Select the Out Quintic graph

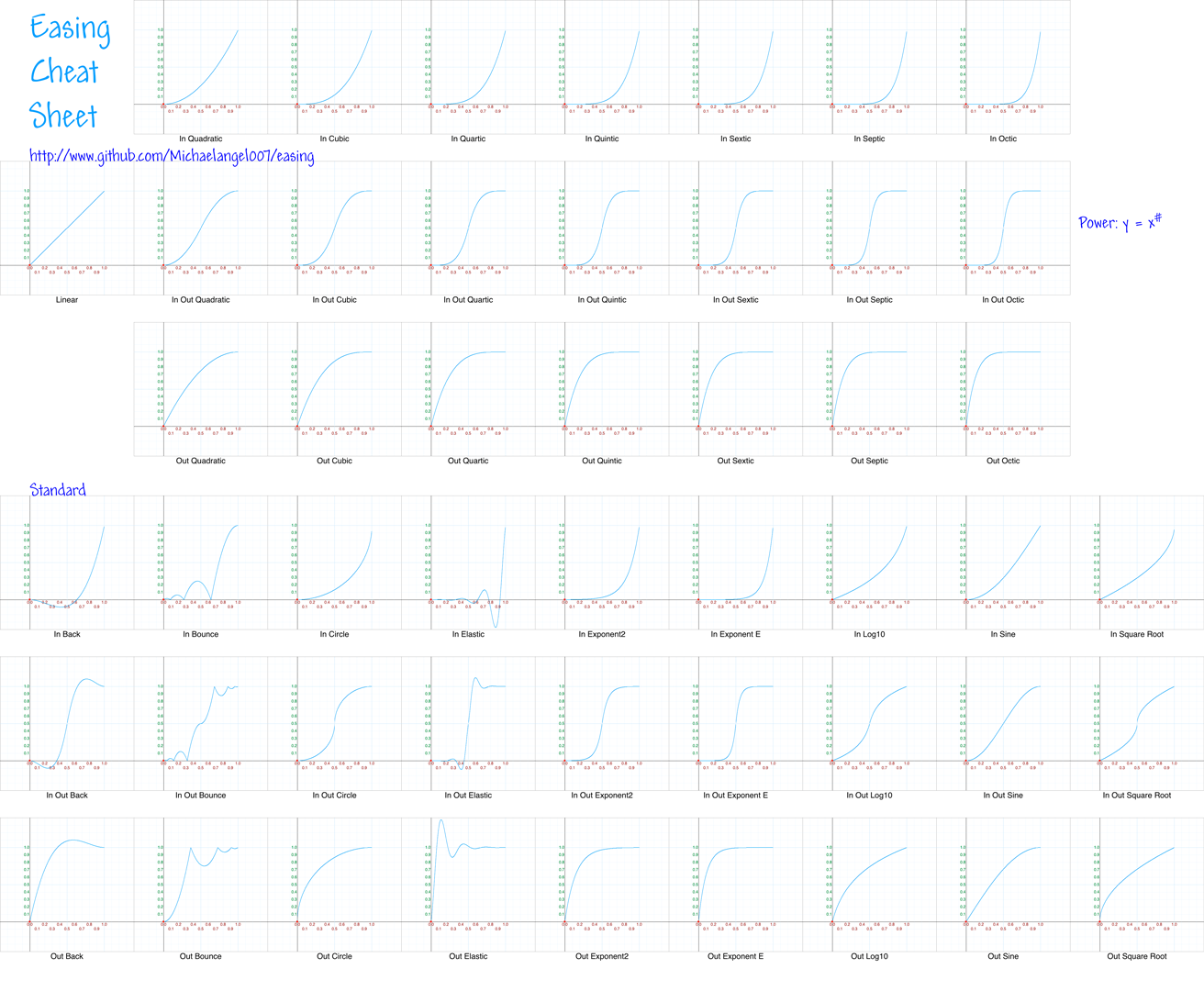(602, 389)
